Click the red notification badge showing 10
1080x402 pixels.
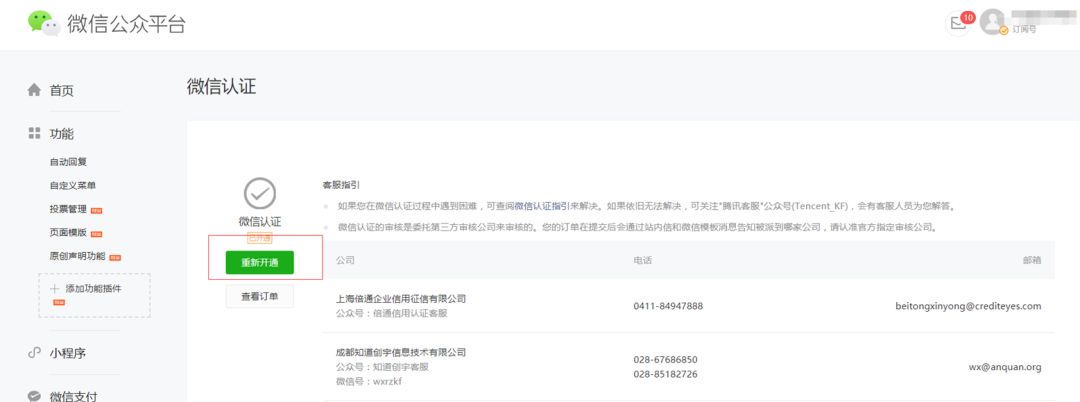coord(968,17)
